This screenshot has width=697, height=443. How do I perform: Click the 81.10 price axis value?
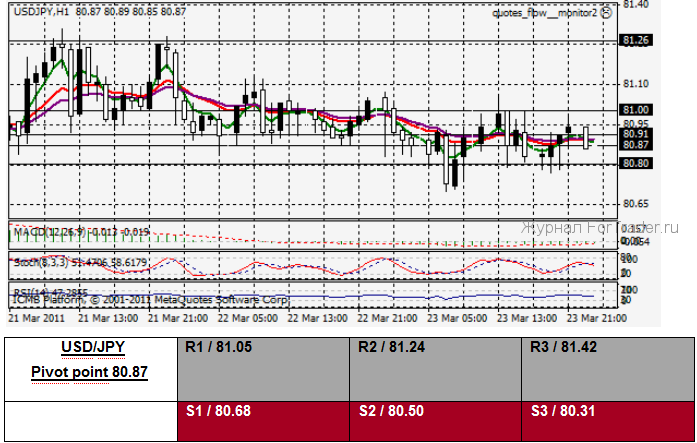[636, 84]
